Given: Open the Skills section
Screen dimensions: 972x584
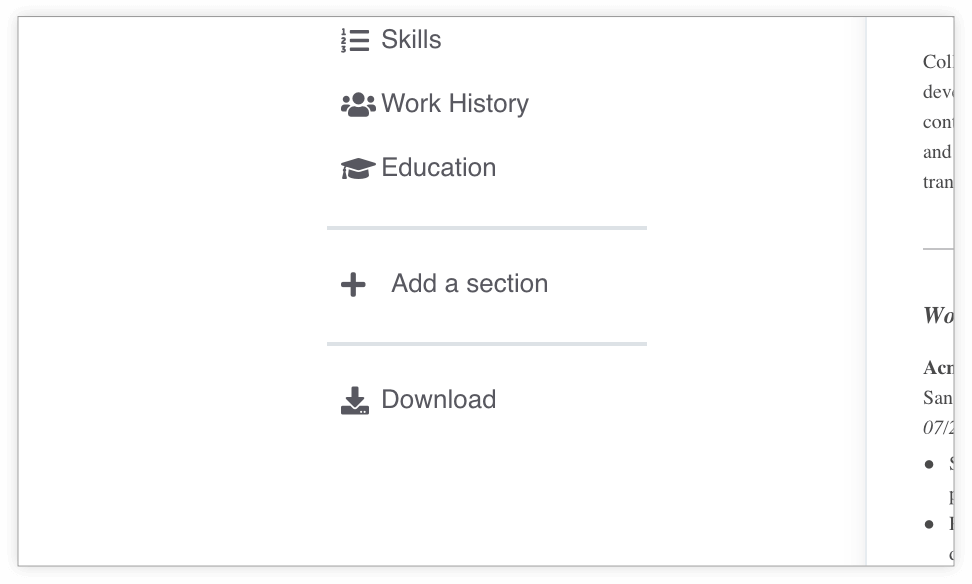Looking at the screenshot, I should click(x=411, y=40).
